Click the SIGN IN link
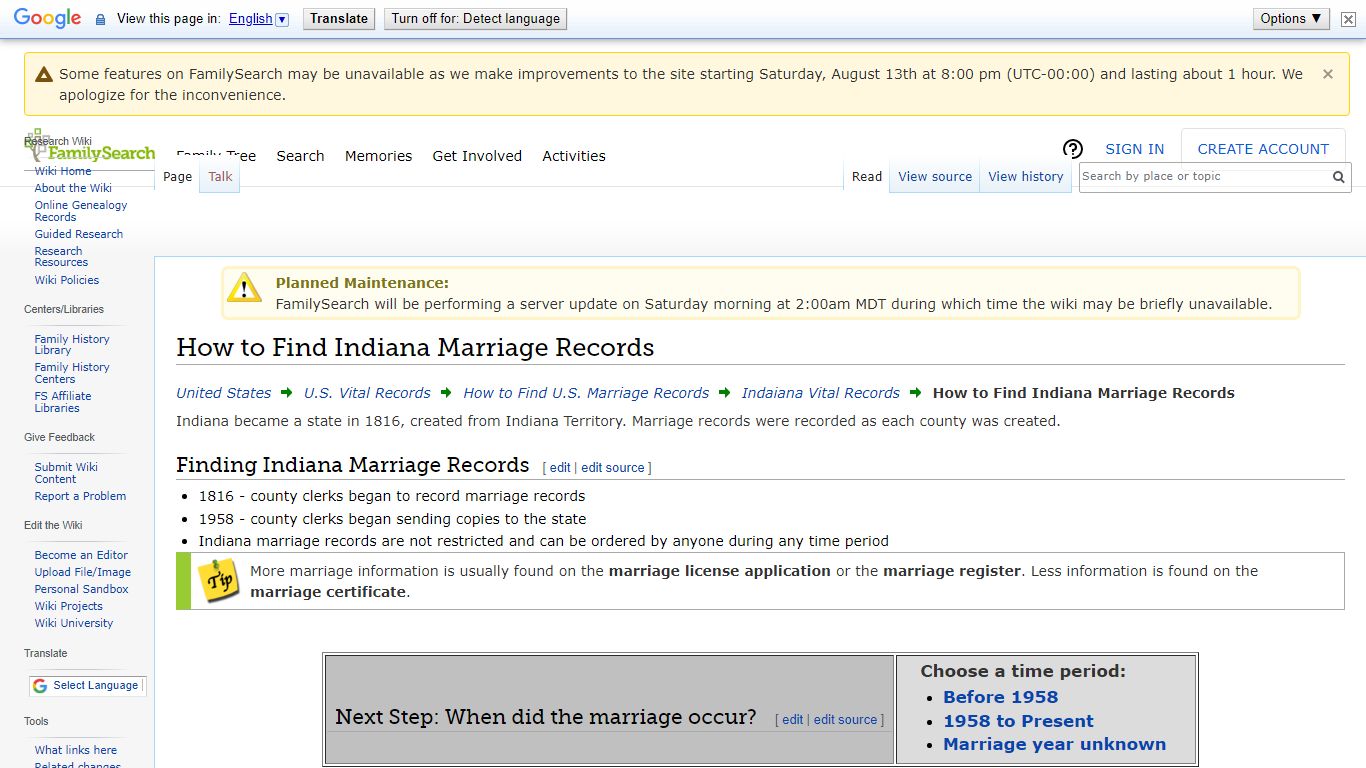This screenshot has width=1366, height=768. pos(1134,149)
